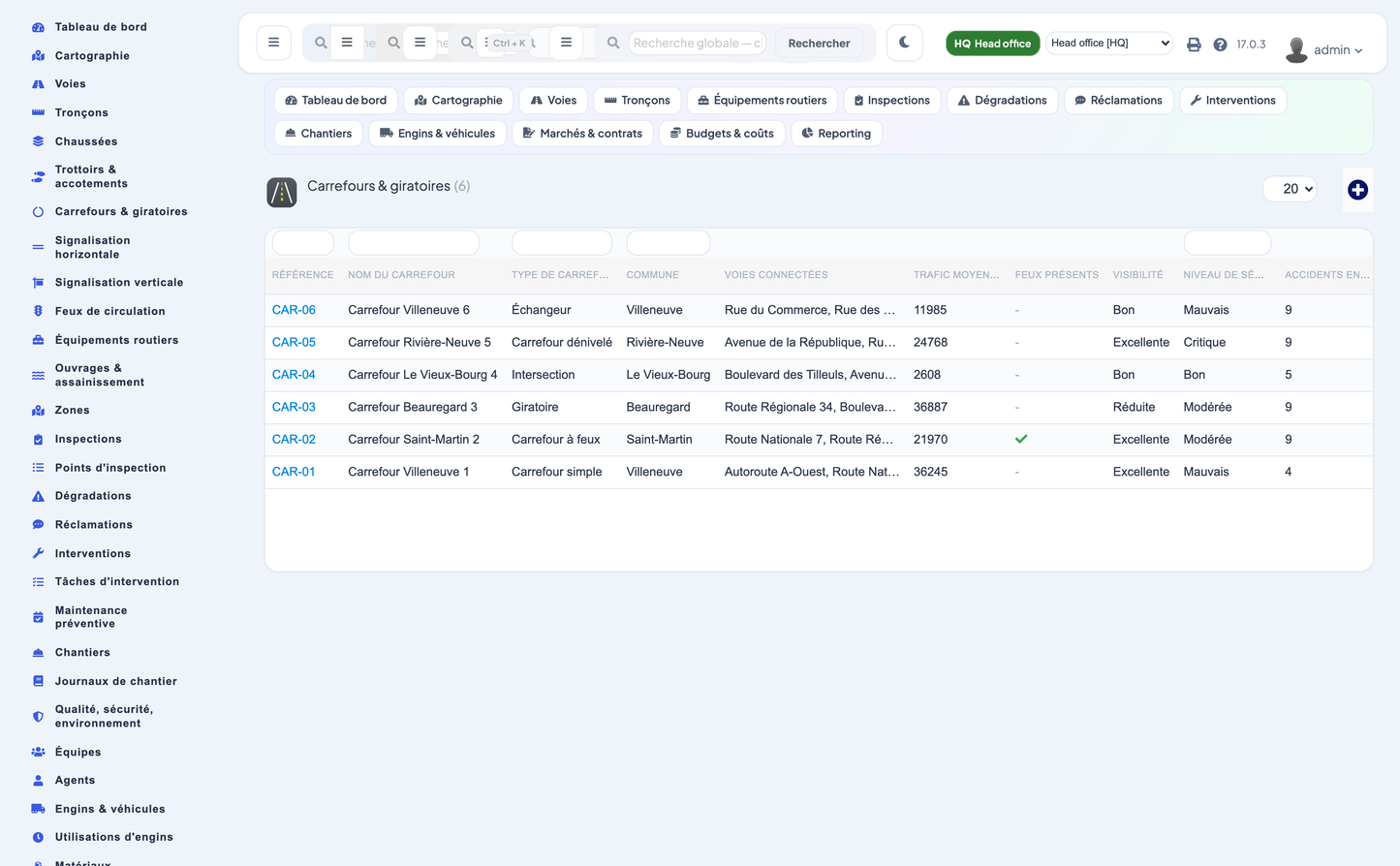Open Cartographie tab in top navigation
The height and width of the screenshot is (866, 1400).
[x=458, y=101]
